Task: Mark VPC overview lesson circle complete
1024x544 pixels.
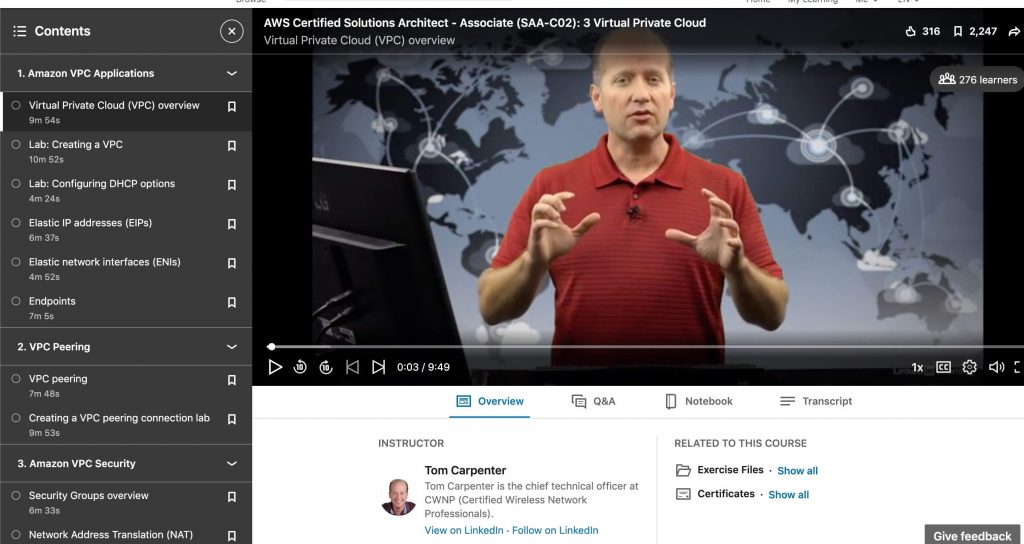Action: click(16, 105)
